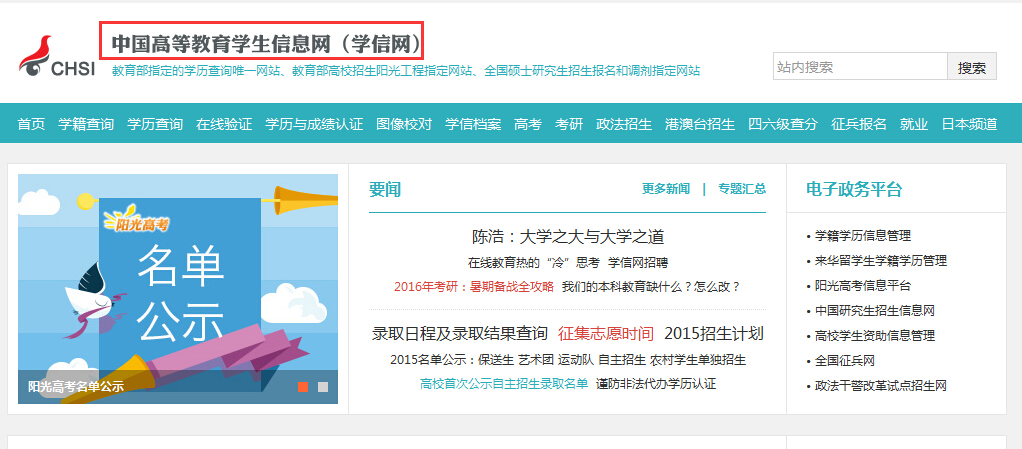Go to 首页 in navigation bar

31,124
